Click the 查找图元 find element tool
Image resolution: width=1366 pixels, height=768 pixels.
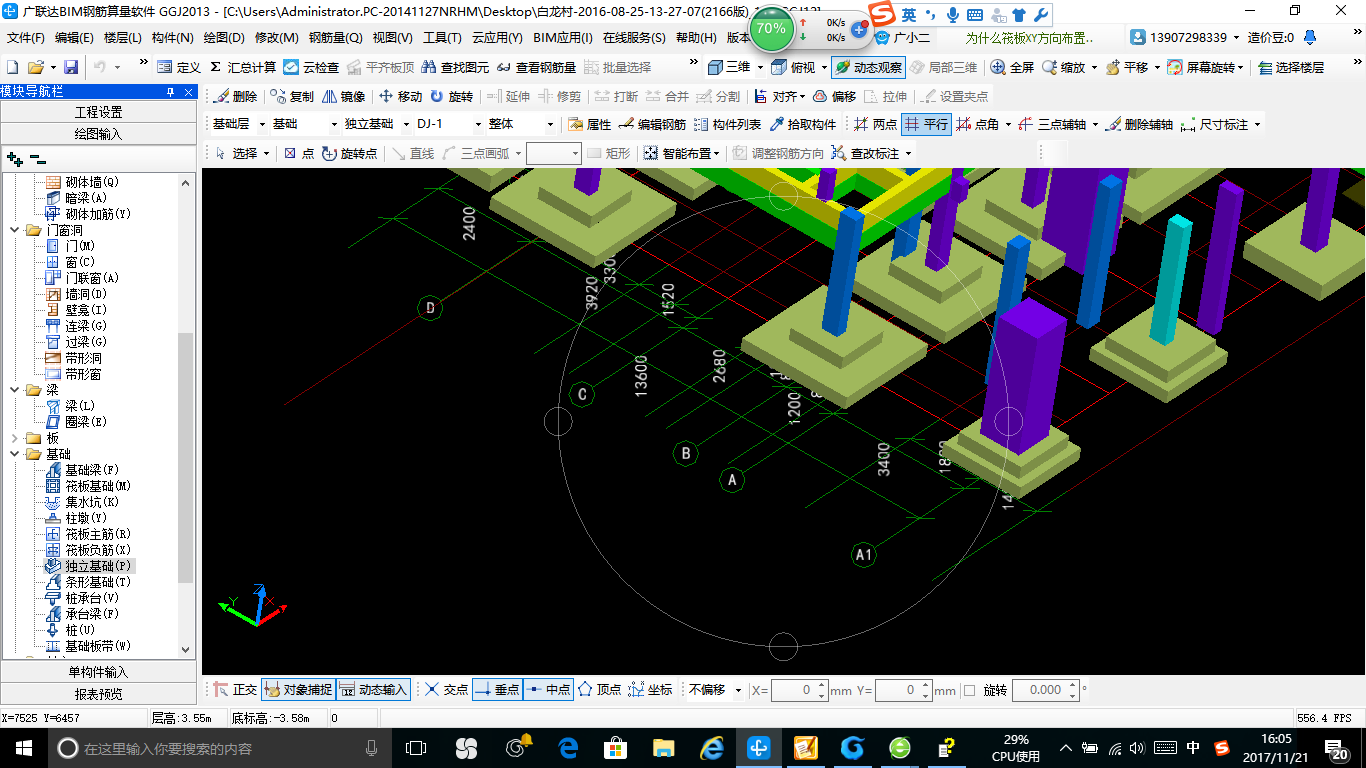455,67
